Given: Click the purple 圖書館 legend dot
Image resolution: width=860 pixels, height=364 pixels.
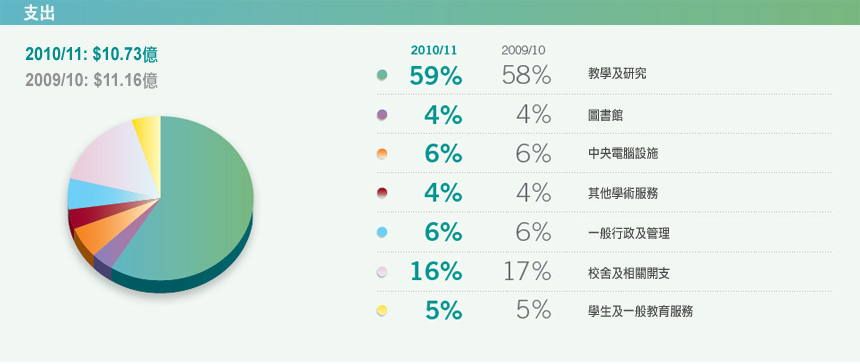Looking at the screenshot, I should (x=382, y=115).
